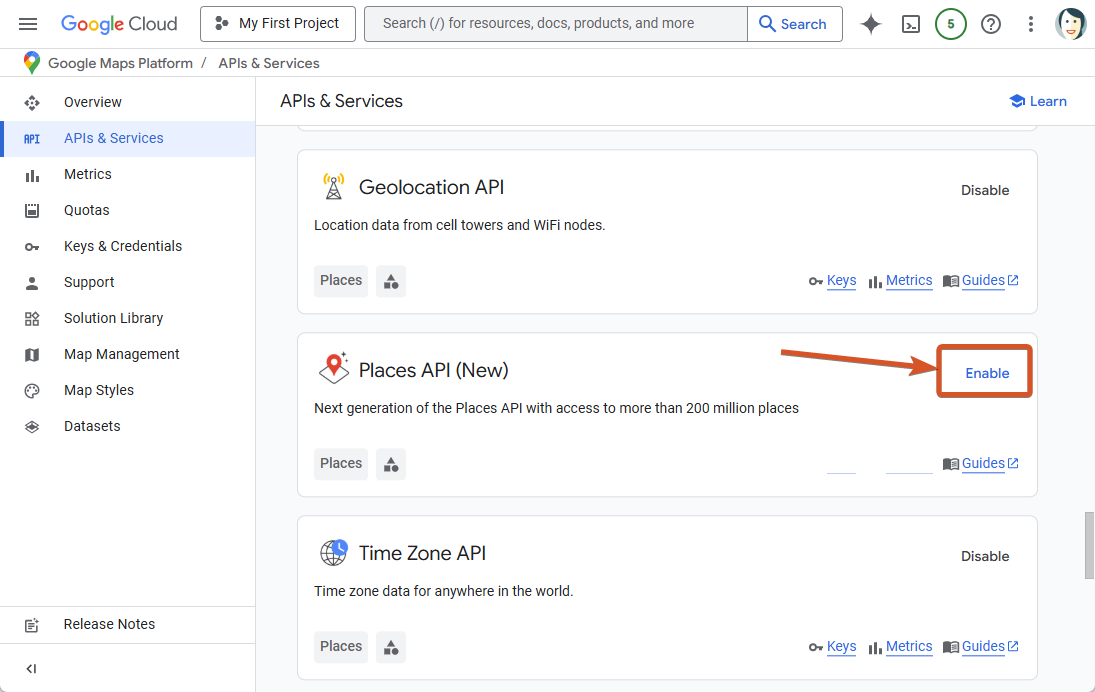The height and width of the screenshot is (692, 1095).
Task: Click shapes icon chip in Geolocation card
Action: (x=391, y=281)
